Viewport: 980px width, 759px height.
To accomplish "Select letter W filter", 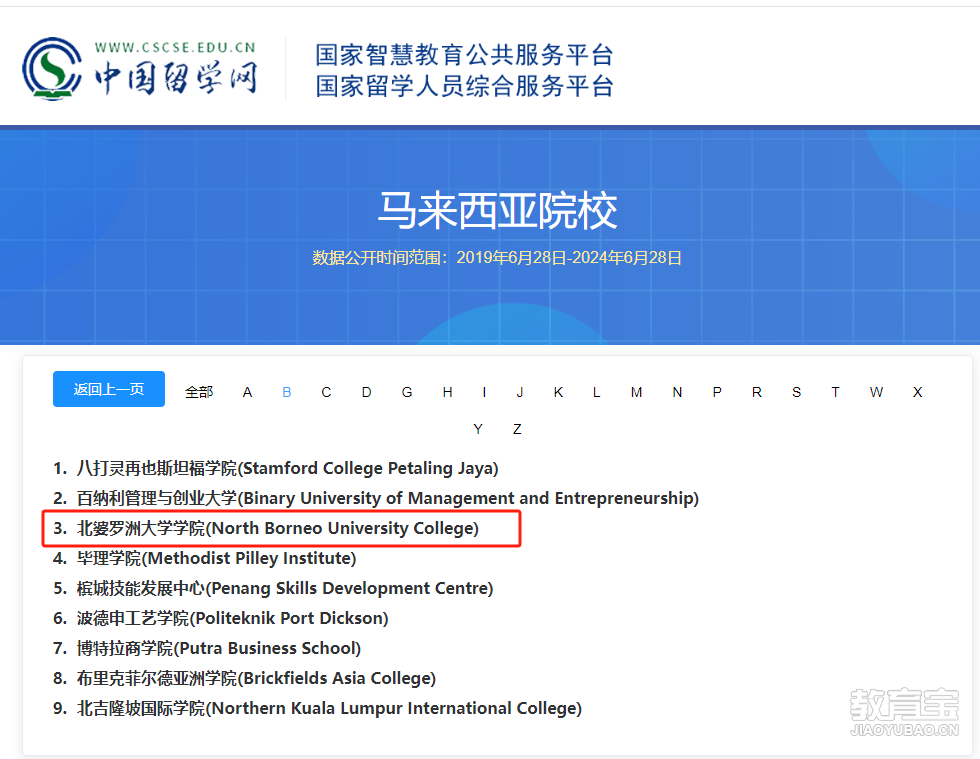I will (876, 392).
